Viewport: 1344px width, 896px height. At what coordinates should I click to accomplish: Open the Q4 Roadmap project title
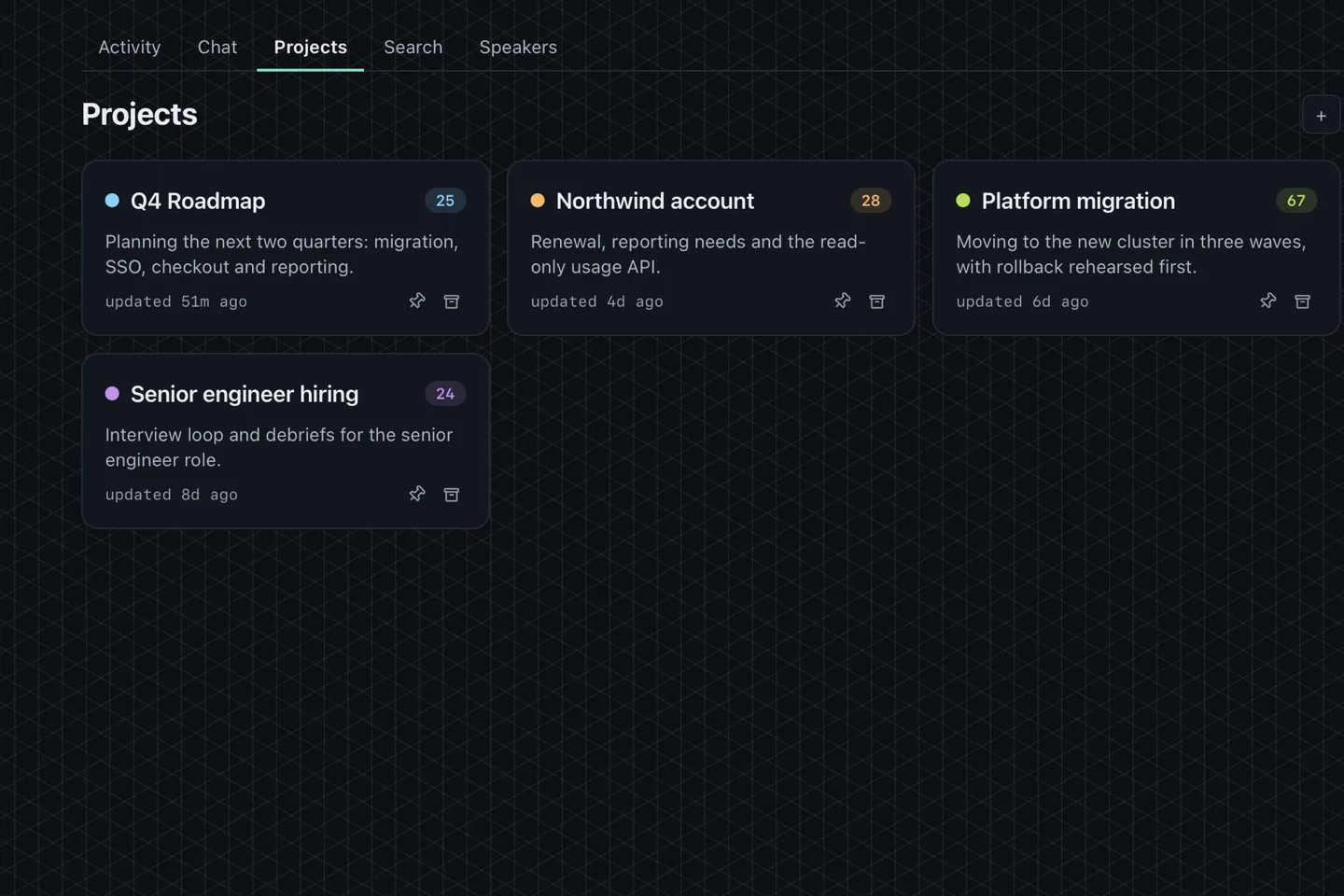tap(198, 201)
